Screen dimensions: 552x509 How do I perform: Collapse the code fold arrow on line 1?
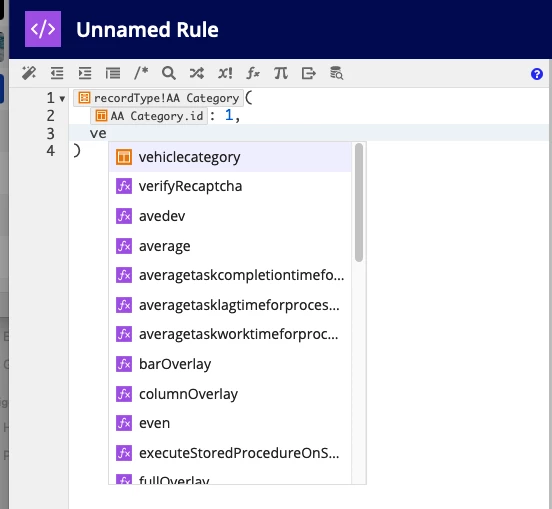pyautogui.click(x=62, y=99)
